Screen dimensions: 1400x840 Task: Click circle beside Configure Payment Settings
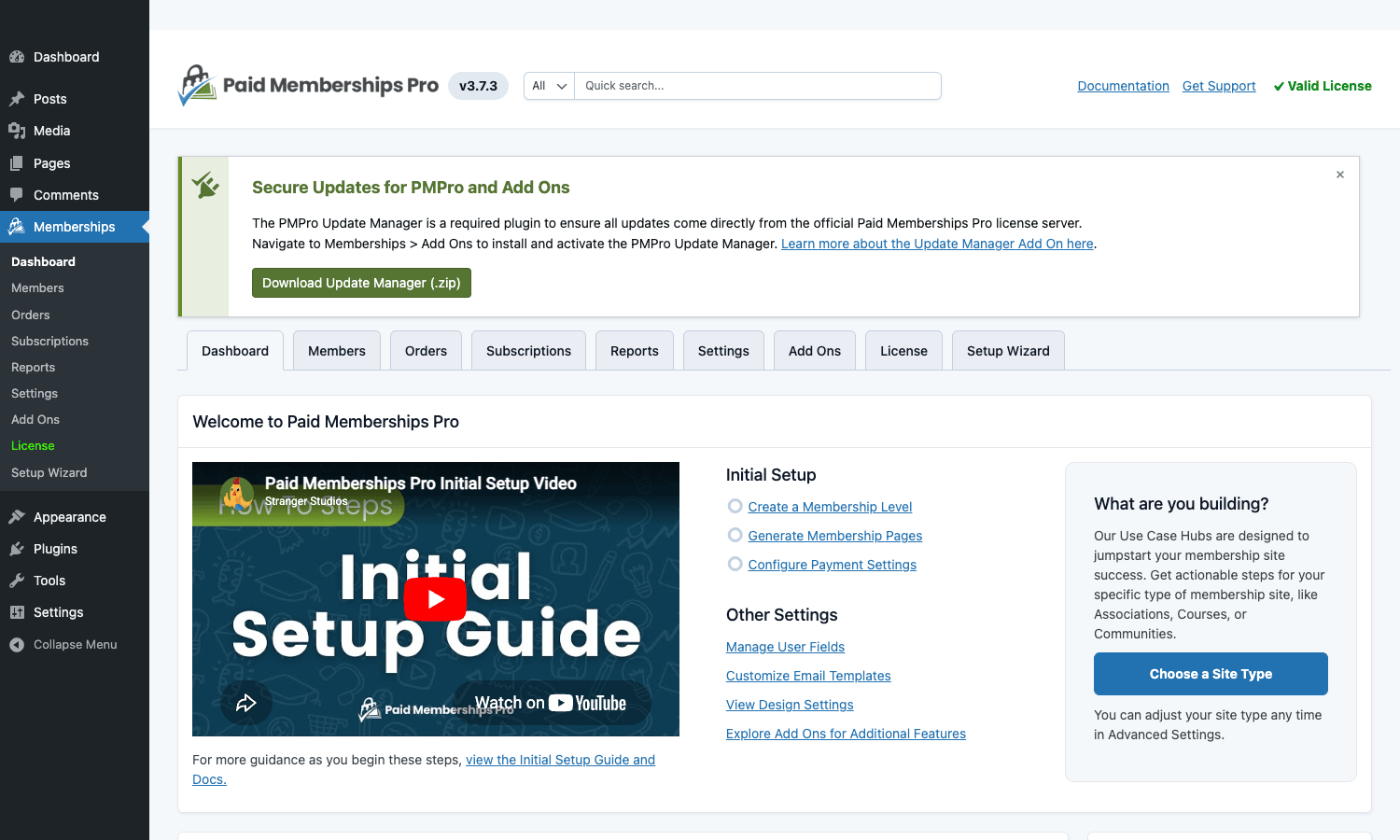pyautogui.click(x=735, y=564)
